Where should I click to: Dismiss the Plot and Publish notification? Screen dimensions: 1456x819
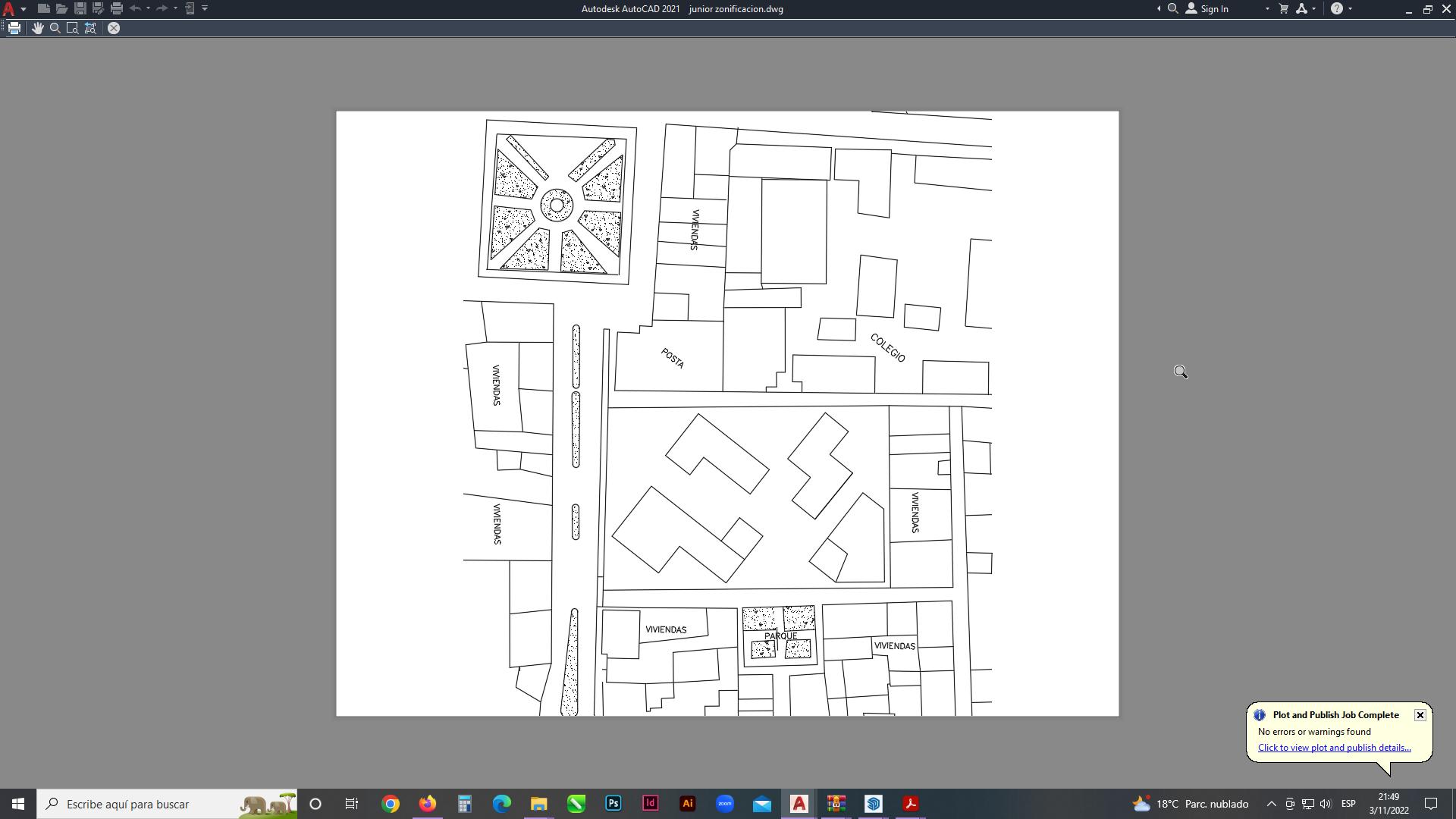click(1420, 715)
